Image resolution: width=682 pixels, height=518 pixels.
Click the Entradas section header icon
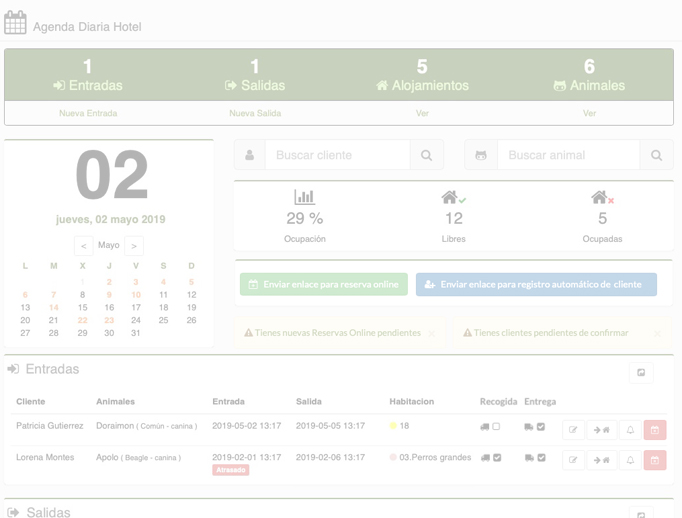(x=13, y=369)
